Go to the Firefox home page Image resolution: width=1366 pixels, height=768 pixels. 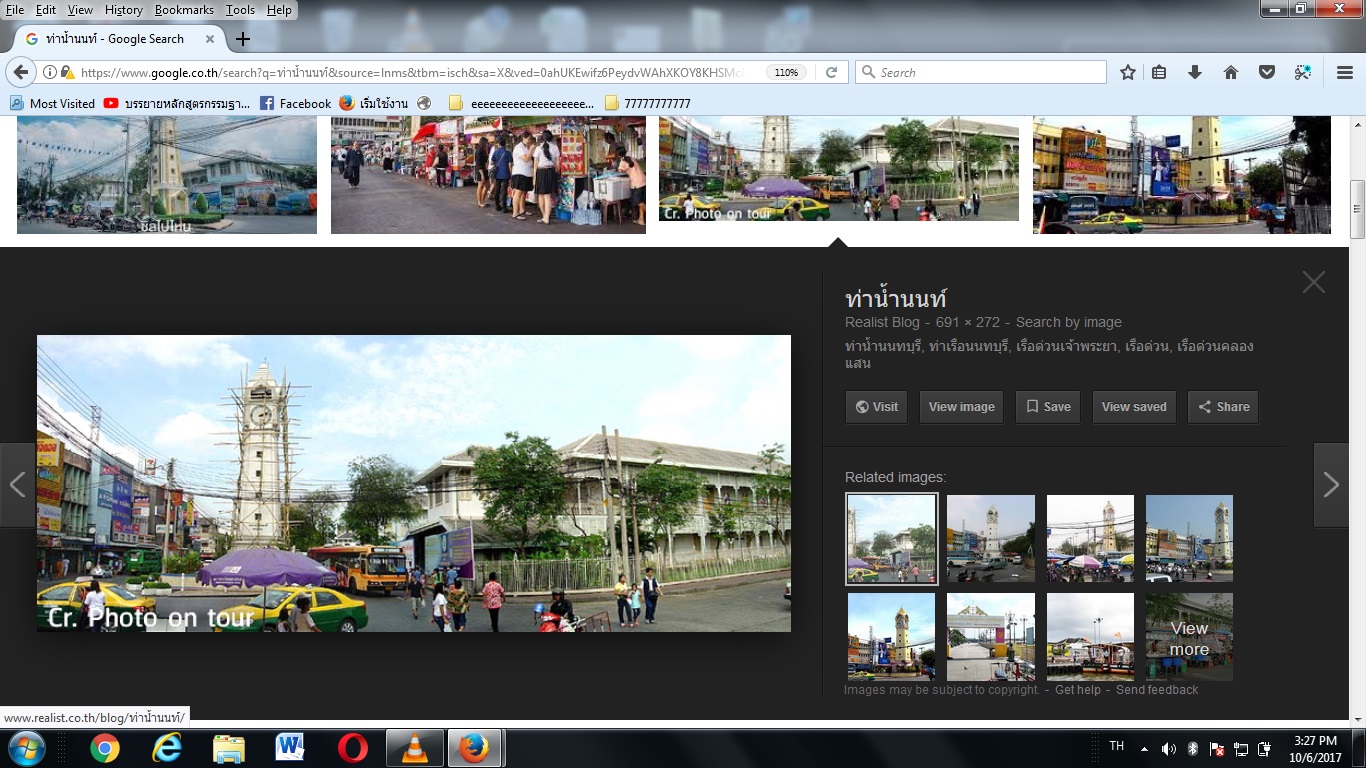click(x=1231, y=72)
